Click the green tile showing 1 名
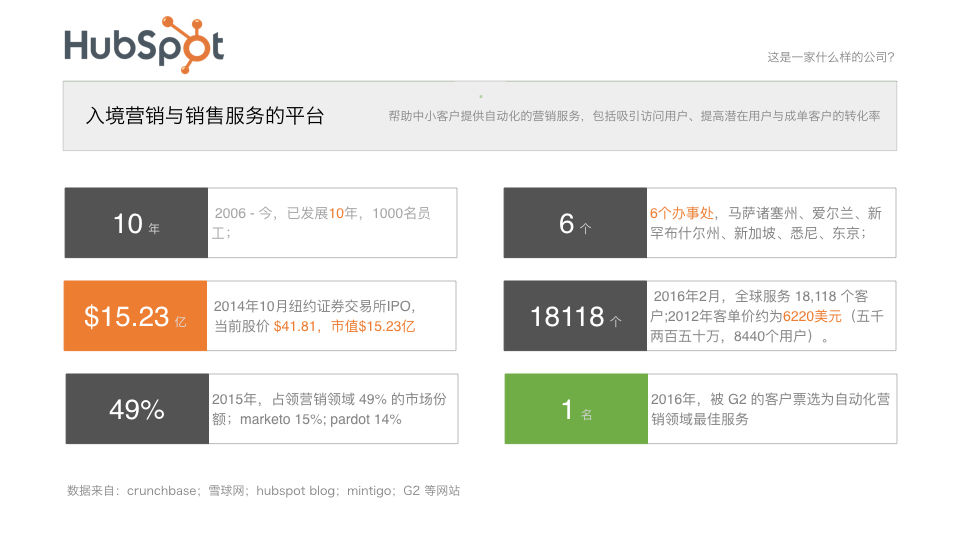 pyautogui.click(x=576, y=409)
